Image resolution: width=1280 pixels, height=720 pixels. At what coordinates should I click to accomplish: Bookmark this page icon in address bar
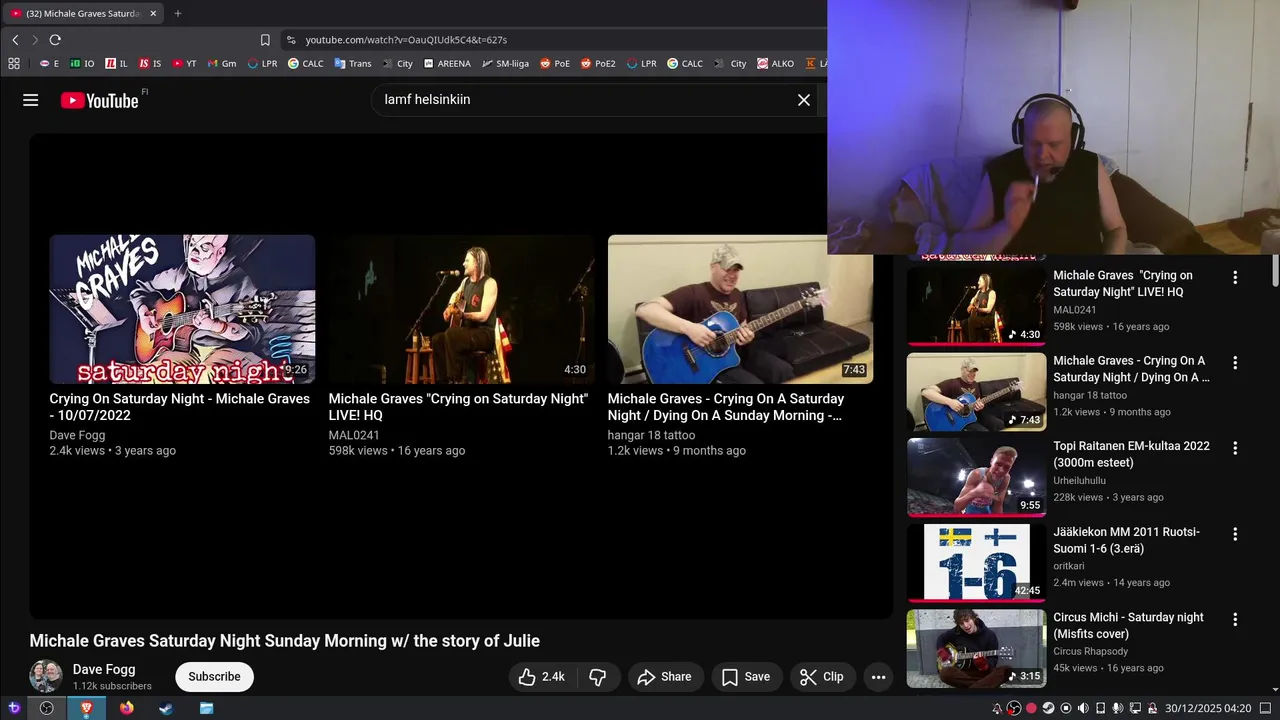pyautogui.click(x=265, y=40)
